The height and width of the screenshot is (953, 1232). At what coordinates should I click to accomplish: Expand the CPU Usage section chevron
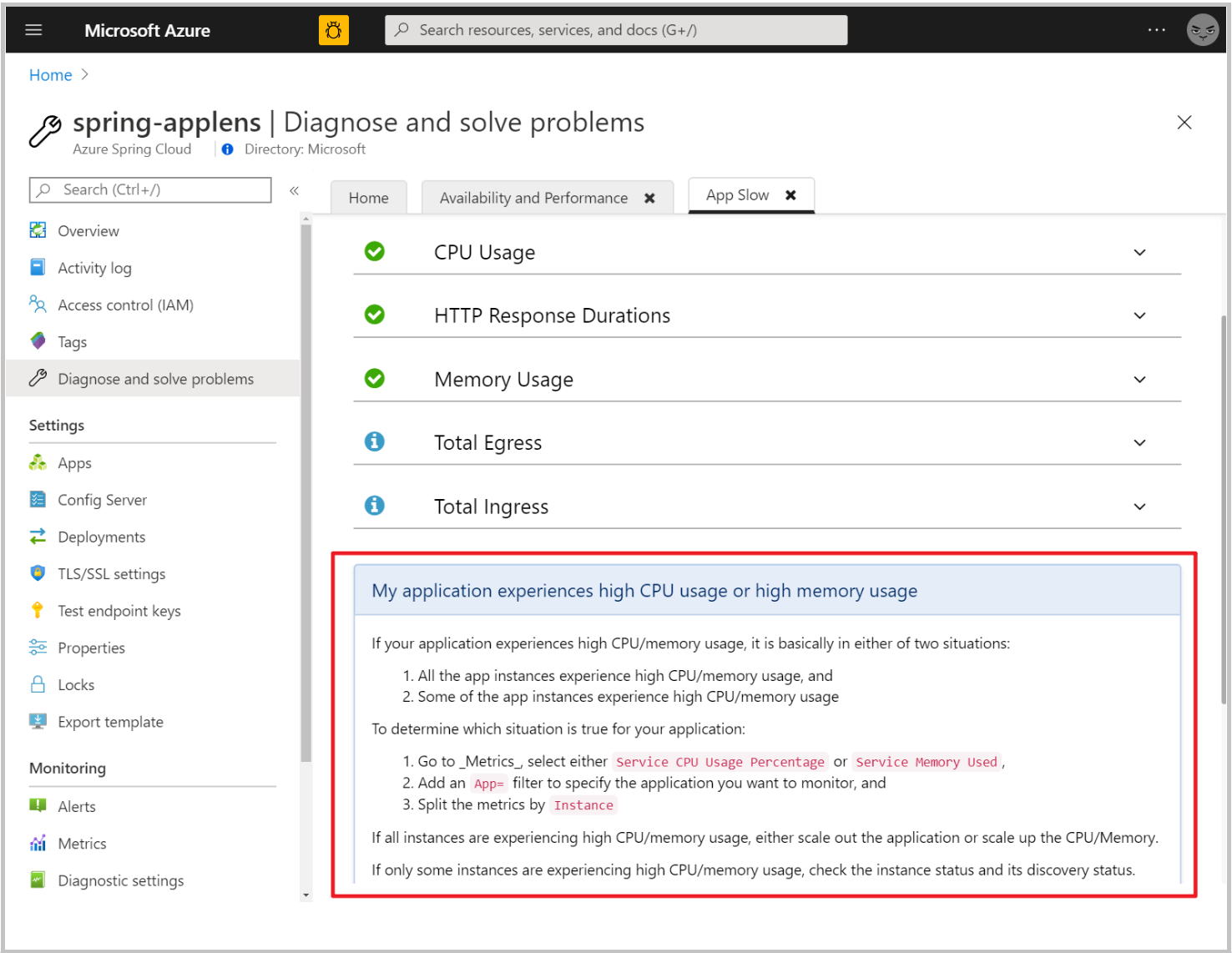coord(1139,252)
